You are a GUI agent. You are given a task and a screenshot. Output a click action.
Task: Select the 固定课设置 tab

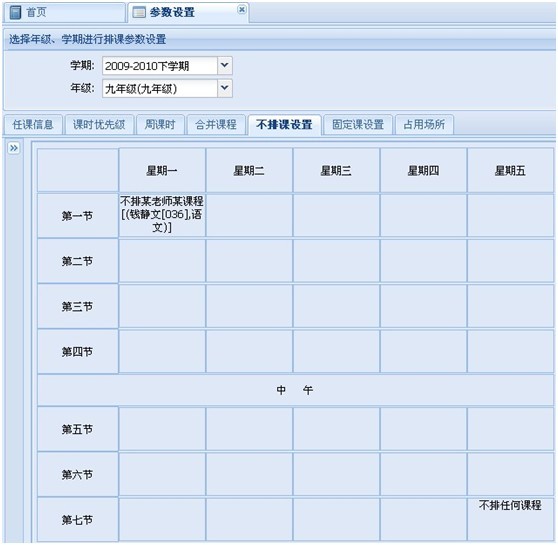tap(358, 125)
